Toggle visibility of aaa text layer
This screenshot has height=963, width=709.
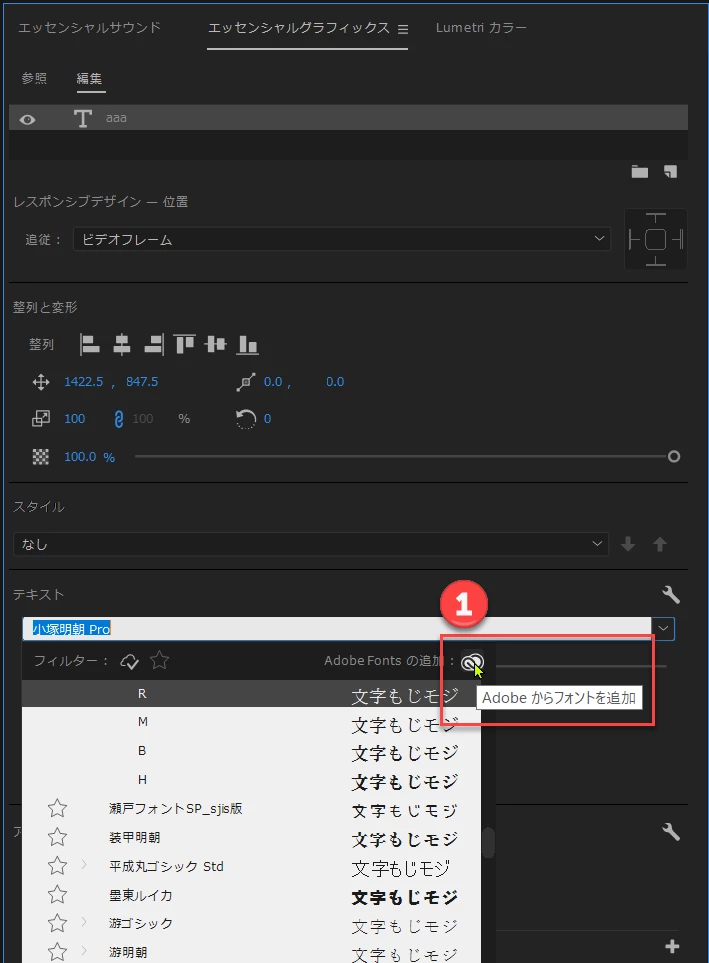(x=27, y=119)
